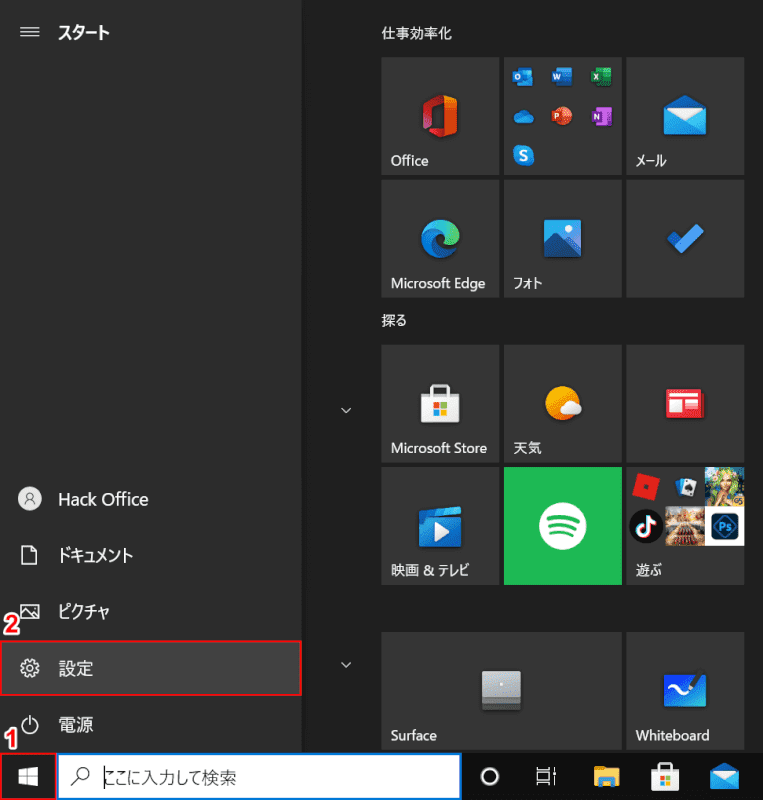Launch Excel from the Office folder tile
The image size is (763, 800).
click(x=601, y=77)
